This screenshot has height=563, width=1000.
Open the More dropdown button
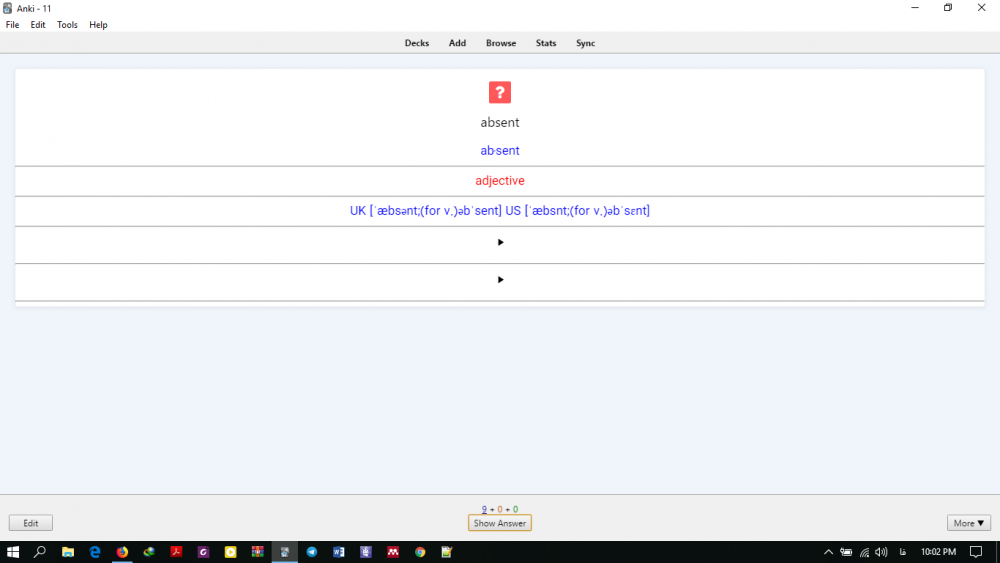pyautogui.click(x=968, y=523)
